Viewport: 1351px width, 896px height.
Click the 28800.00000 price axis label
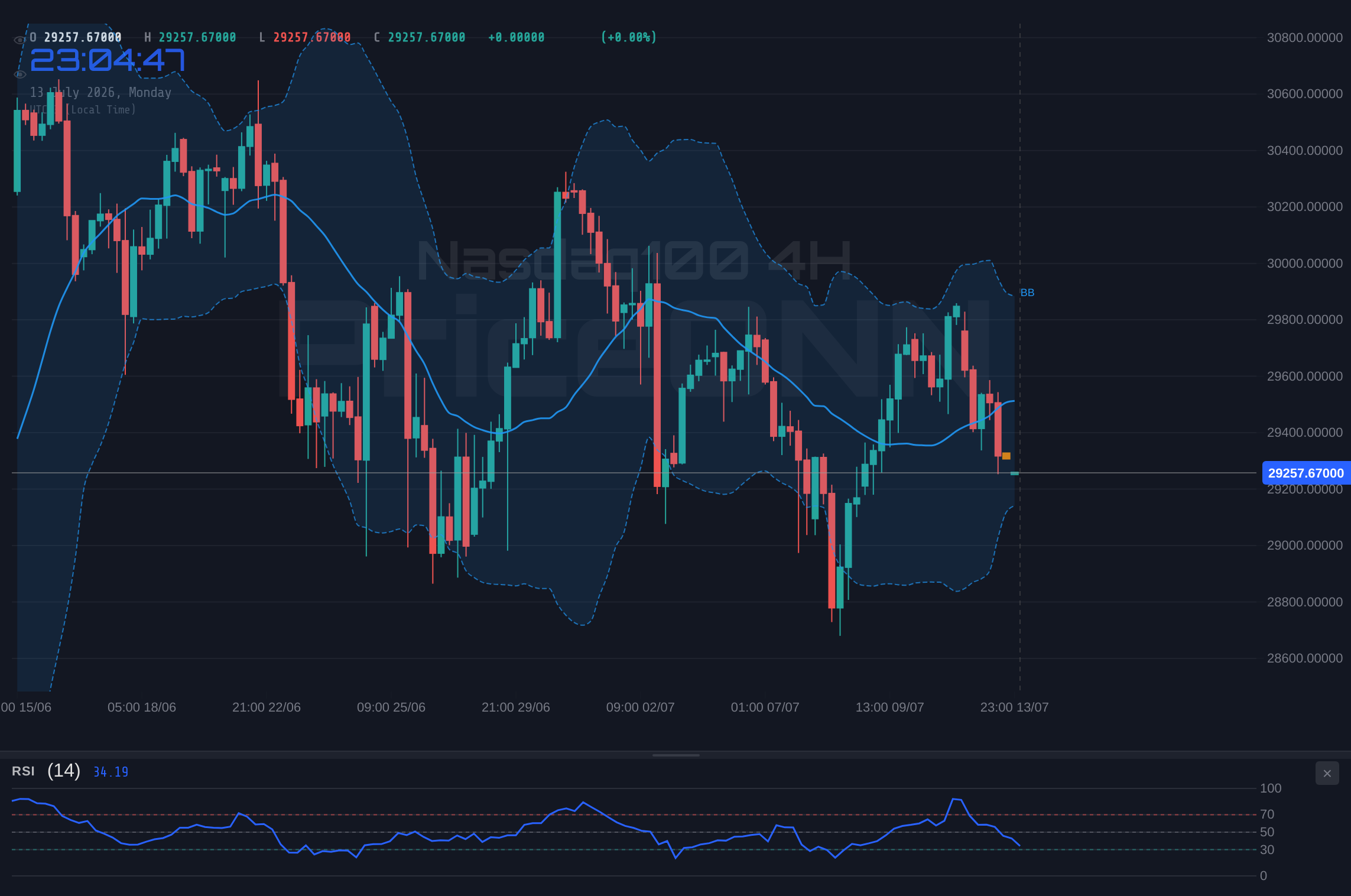point(1305,602)
